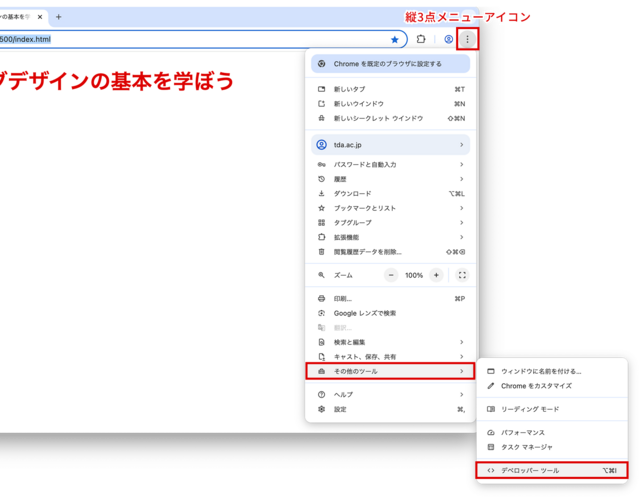Click chevron beside 検索と編集

pyautogui.click(x=462, y=342)
